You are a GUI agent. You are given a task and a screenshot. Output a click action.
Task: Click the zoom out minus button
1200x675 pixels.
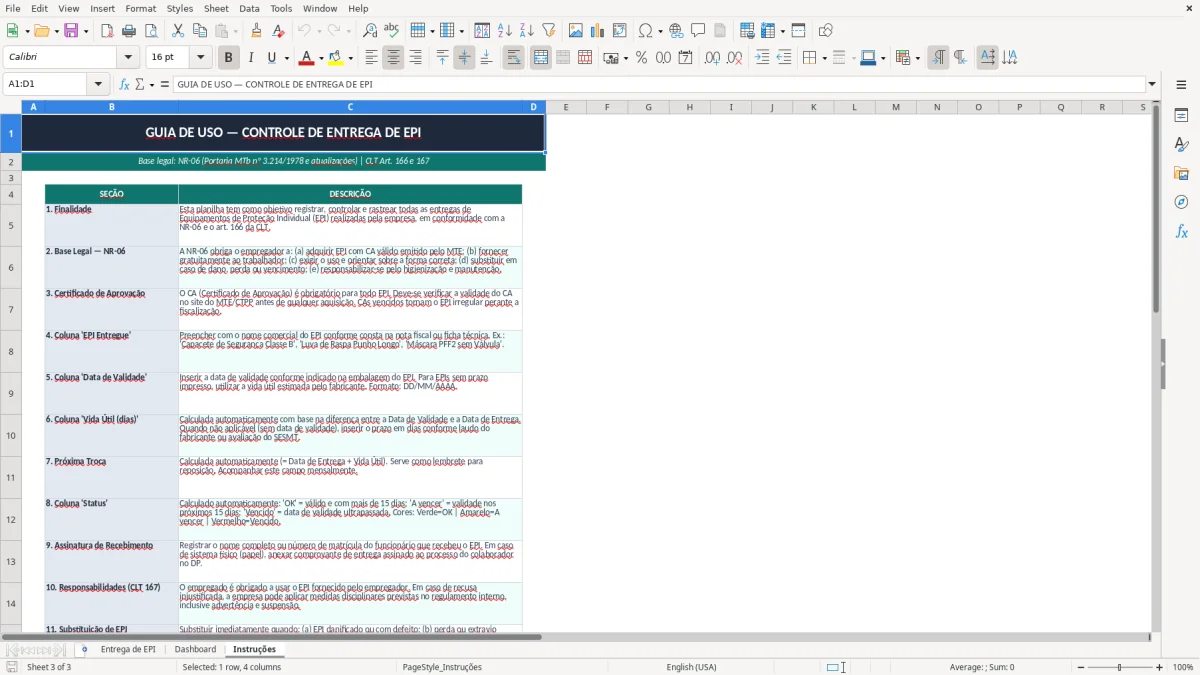click(x=1079, y=667)
